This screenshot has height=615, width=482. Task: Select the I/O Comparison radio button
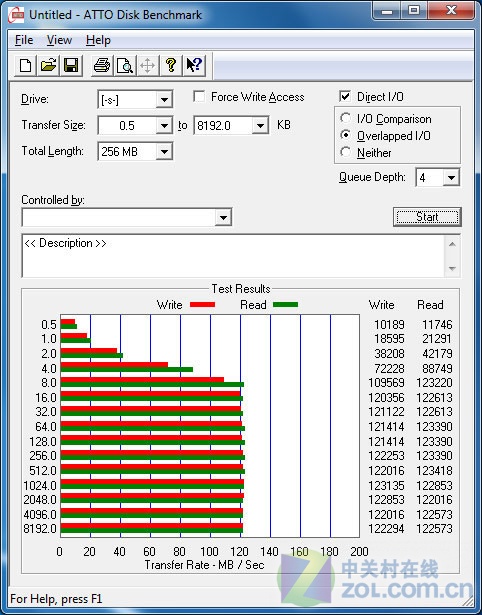346,118
